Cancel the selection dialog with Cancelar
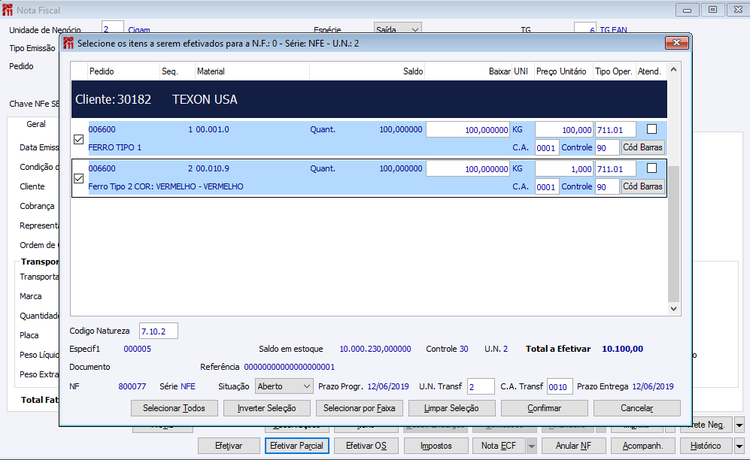Screen dimensions: 750x460 637,408
